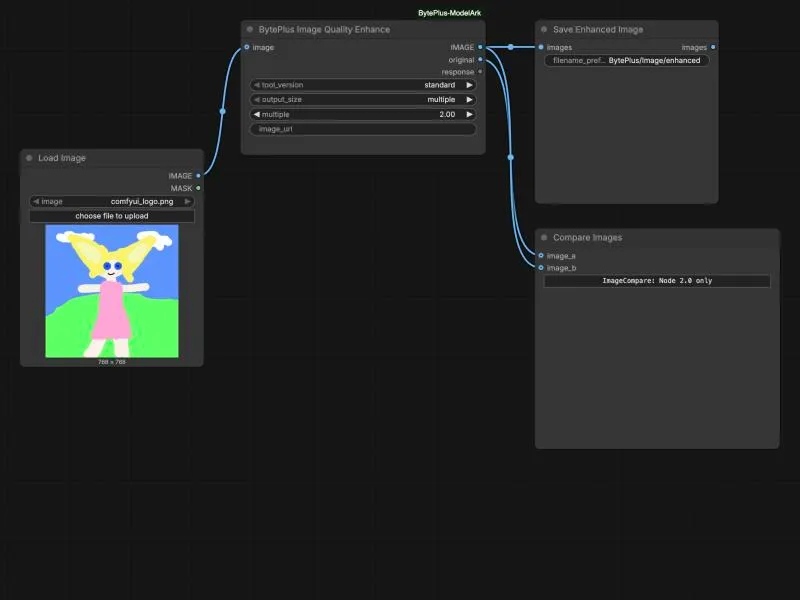Click the response output socket on Quality Enhance

480,72
